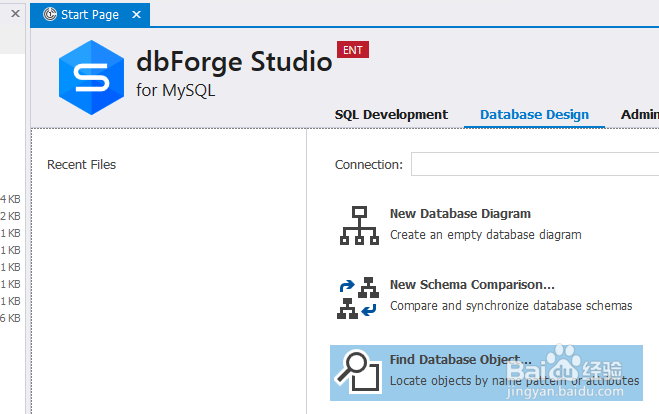
Task: Switch to the Start Page tab
Action: coord(90,15)
